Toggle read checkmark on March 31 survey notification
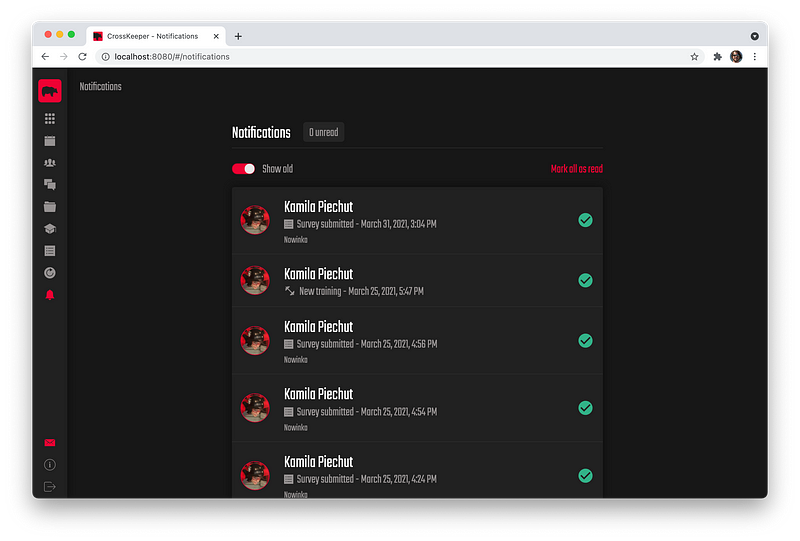This screenshot has height=541, width=800. coord(585,220)
